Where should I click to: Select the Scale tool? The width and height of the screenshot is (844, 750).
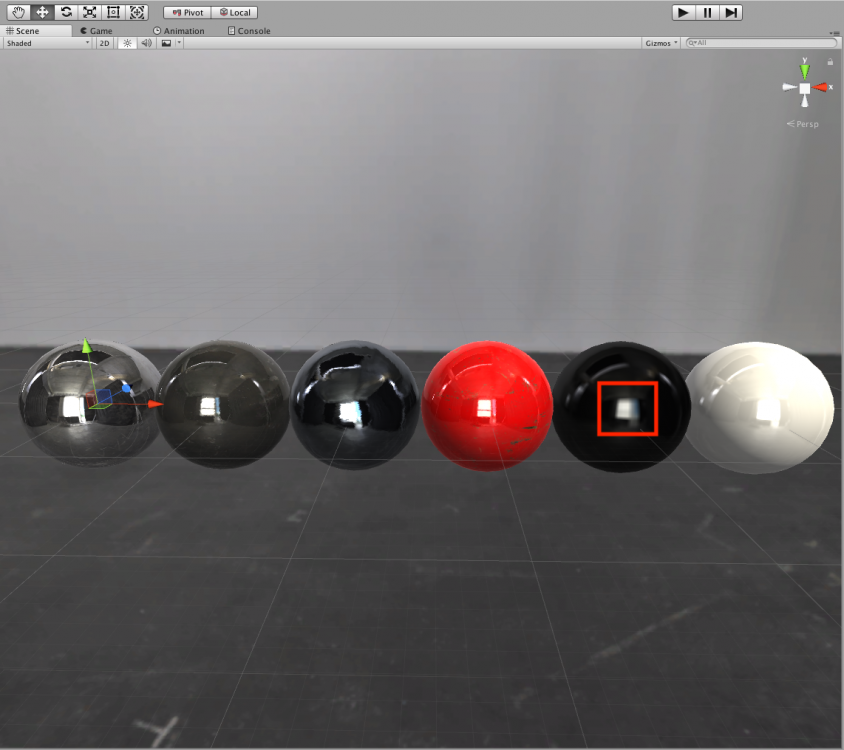click(89, 12)
